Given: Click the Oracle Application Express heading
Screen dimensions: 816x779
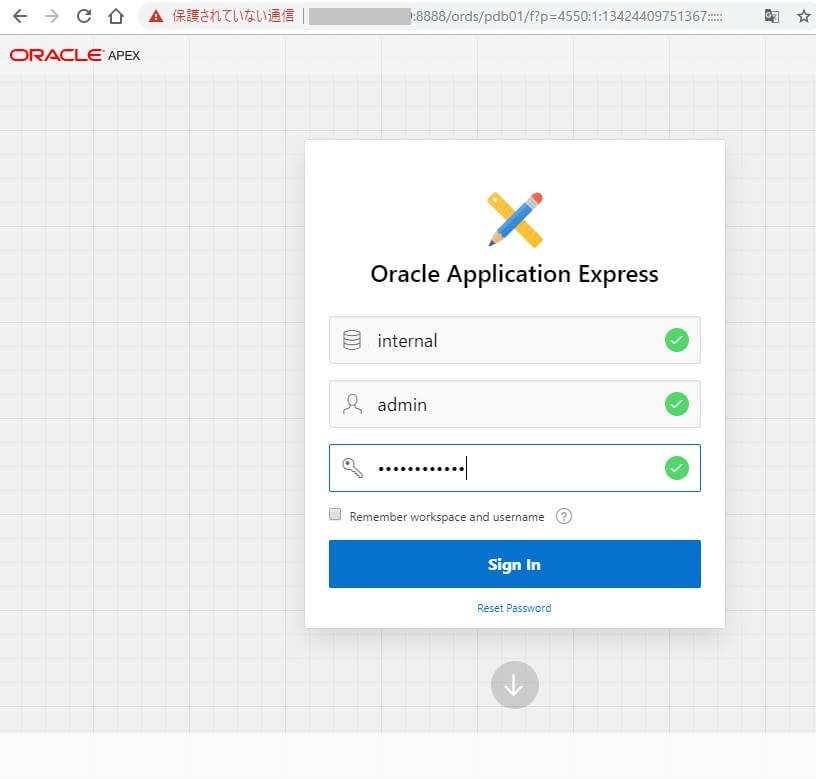Looking at the screenshot, I should coord(515,274).
